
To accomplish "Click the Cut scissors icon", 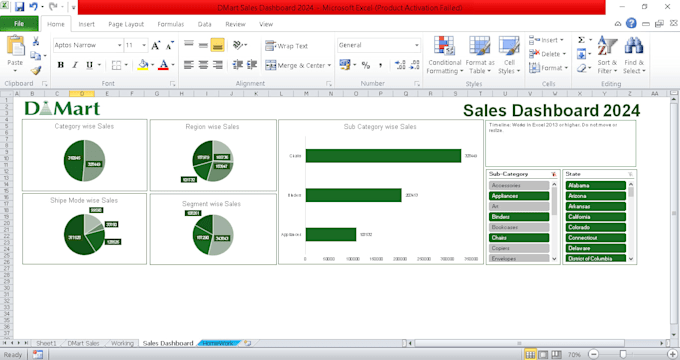I will (x=36, y=41).
